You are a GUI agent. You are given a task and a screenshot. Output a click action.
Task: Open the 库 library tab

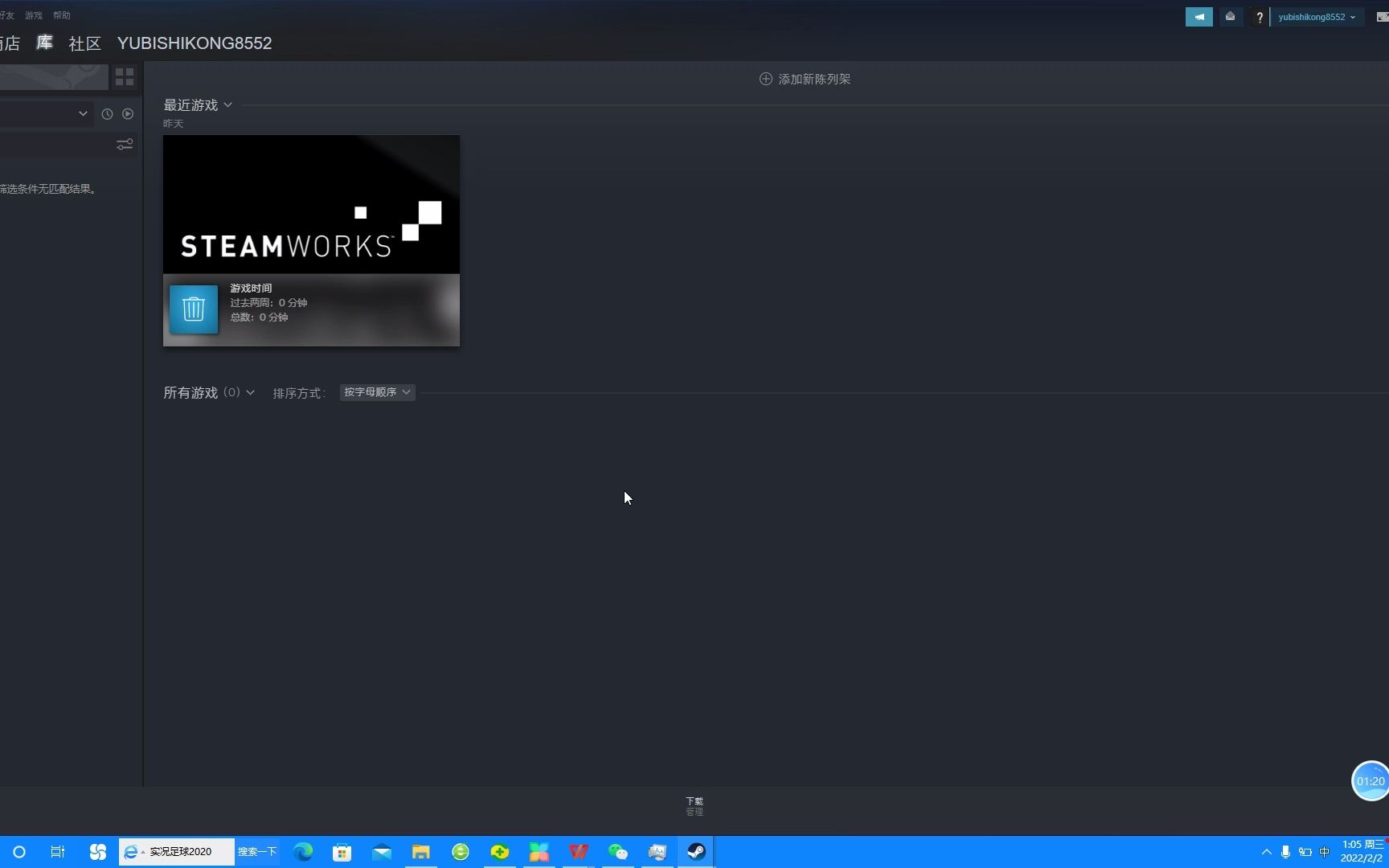44,43
